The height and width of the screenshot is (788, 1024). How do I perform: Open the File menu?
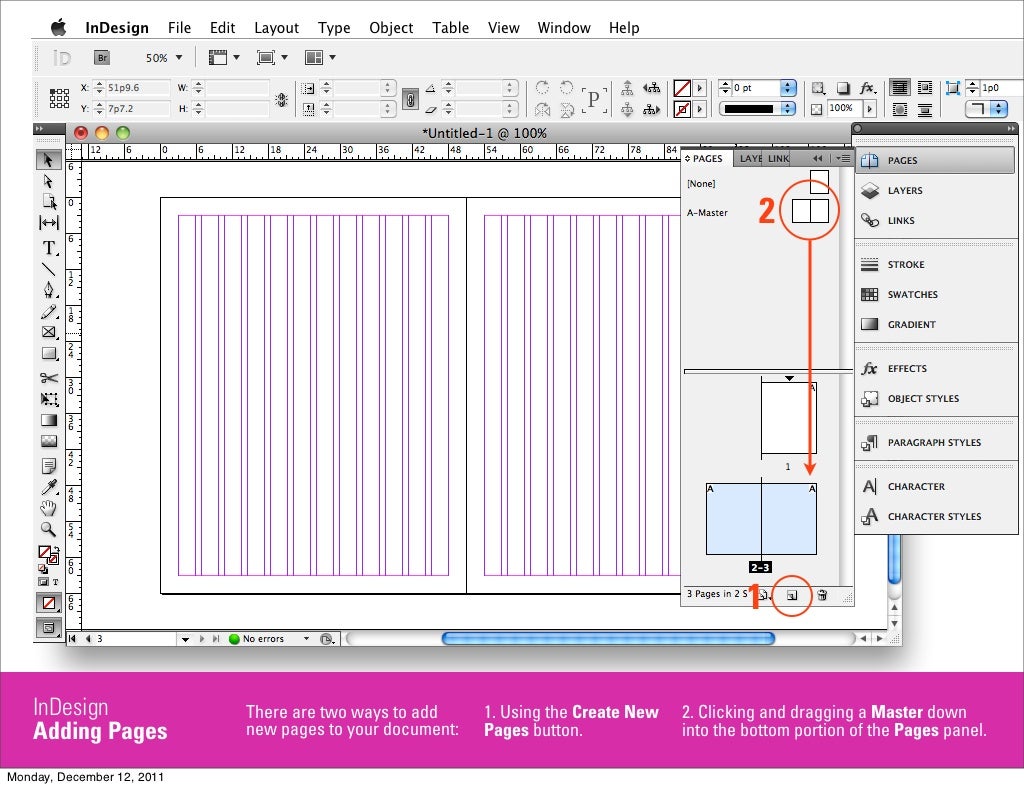[x=179, y=27]
